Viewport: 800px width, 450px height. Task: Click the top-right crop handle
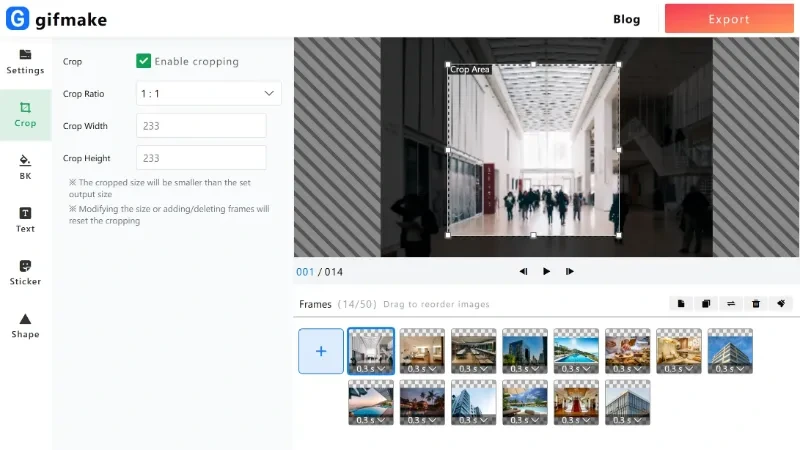619,64
